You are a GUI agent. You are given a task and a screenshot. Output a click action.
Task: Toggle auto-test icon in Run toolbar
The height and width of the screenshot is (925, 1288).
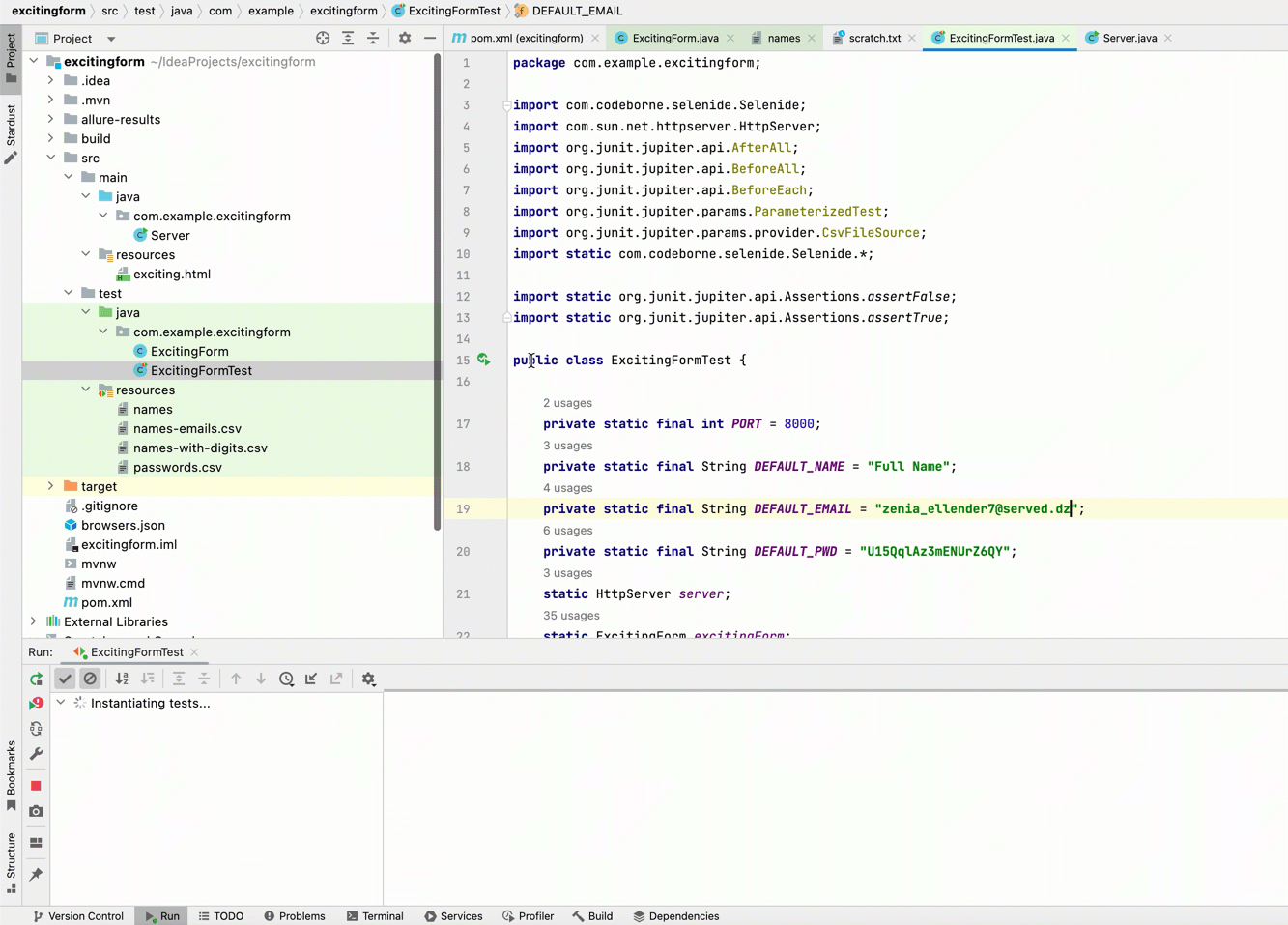[x=36, y=729]
